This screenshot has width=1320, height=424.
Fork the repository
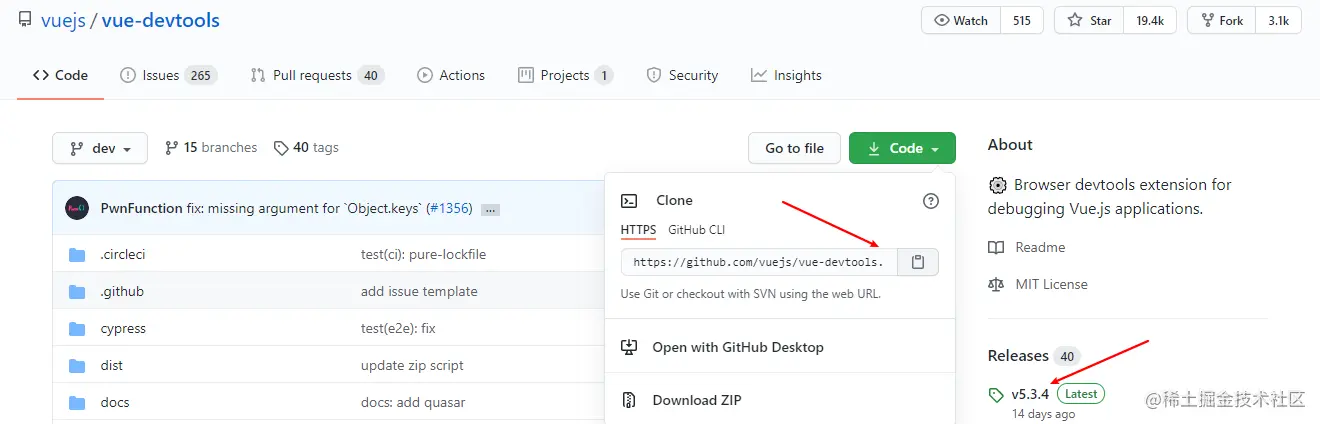click(x=1221, y=20)
